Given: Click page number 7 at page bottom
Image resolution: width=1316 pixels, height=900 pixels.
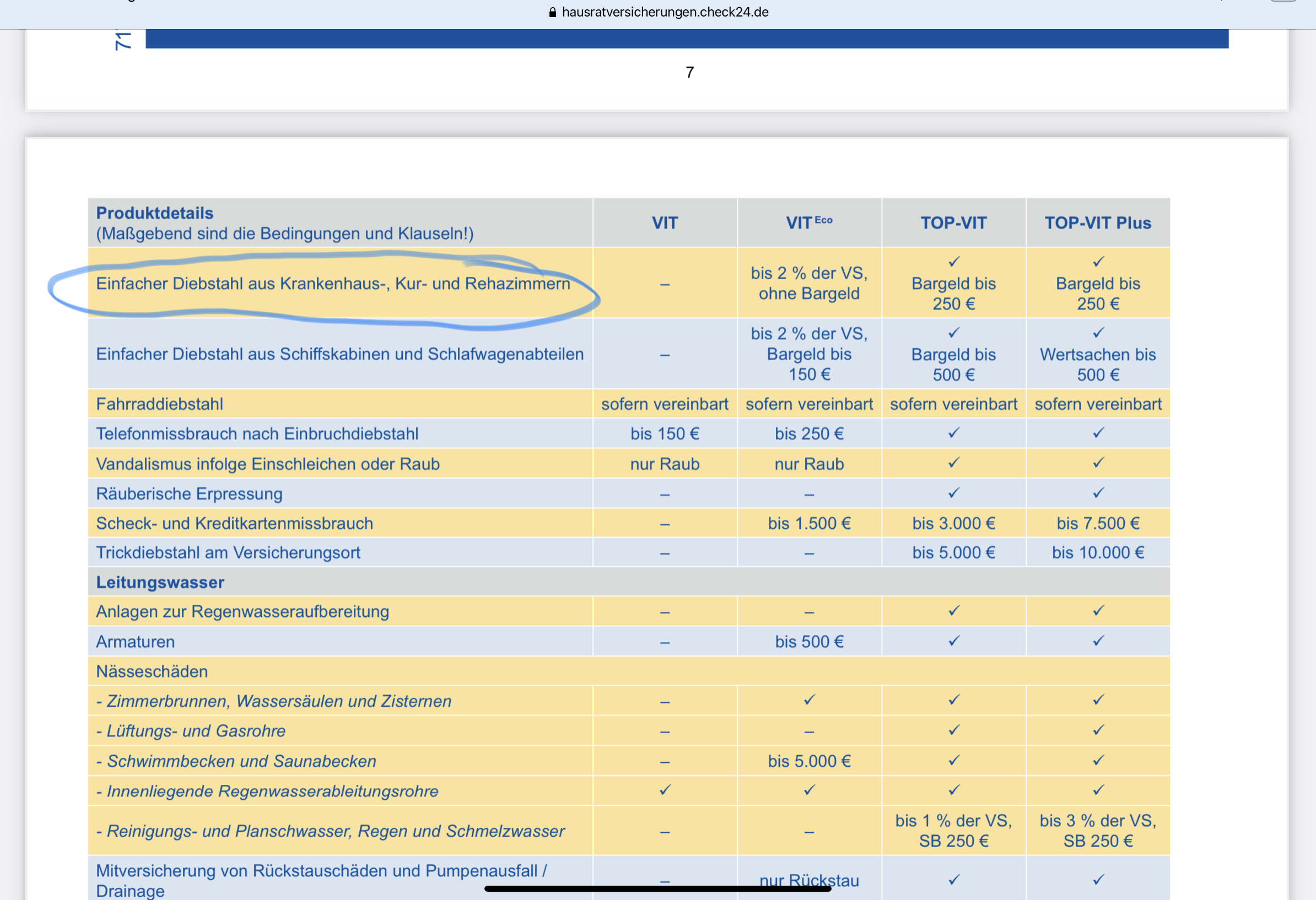Looking at the screenshot, I should pos(689,73).
